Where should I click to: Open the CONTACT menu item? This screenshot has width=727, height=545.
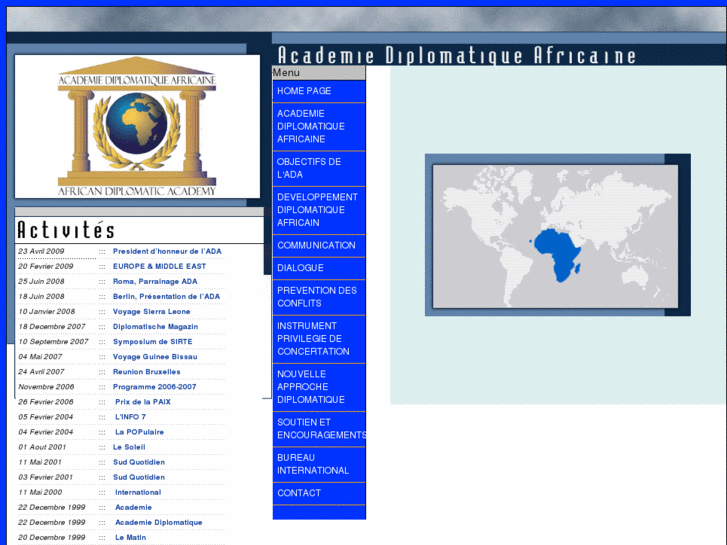click(x=319, y=493)
